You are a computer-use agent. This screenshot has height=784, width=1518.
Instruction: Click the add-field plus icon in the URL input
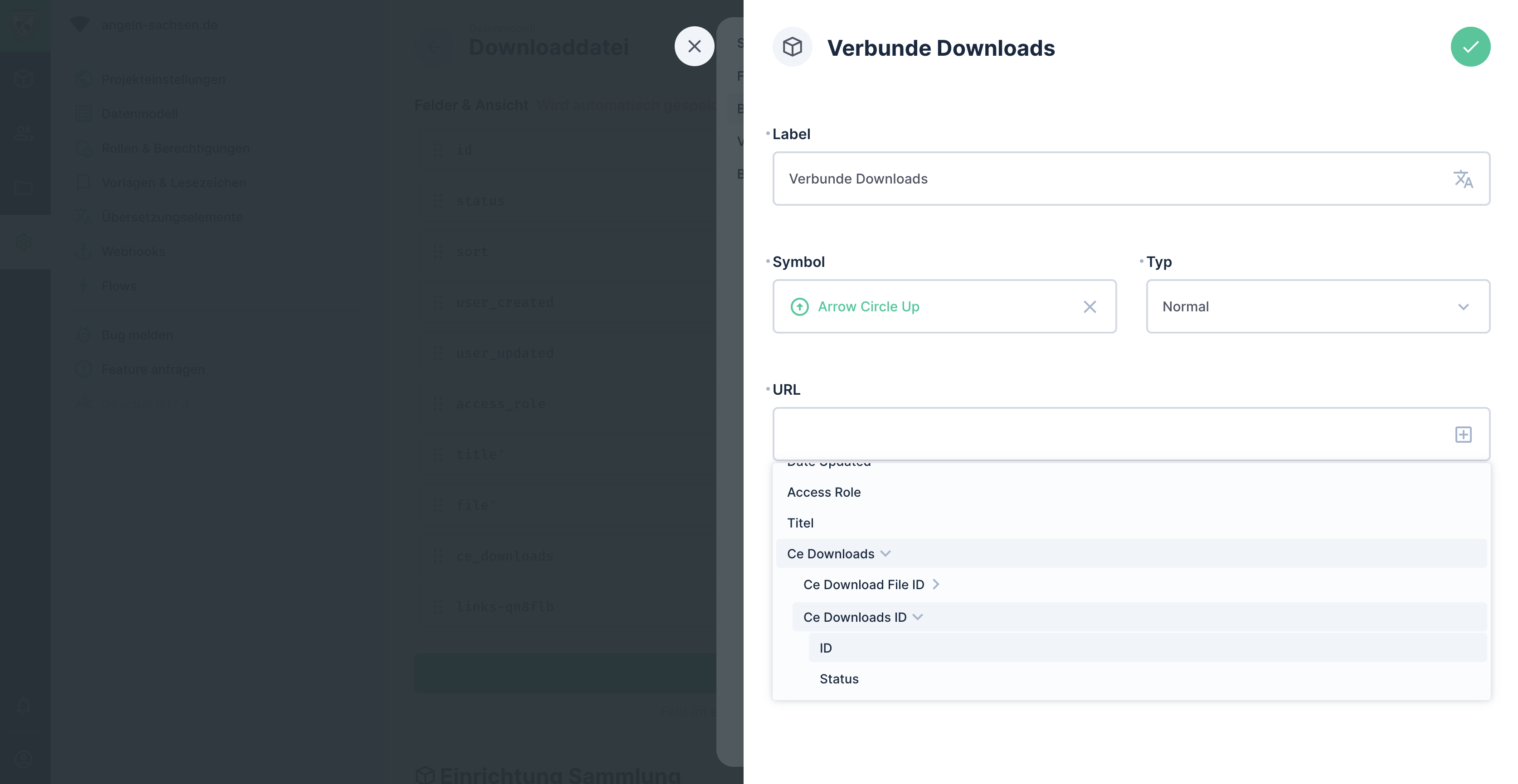(x=1463, y=435)
